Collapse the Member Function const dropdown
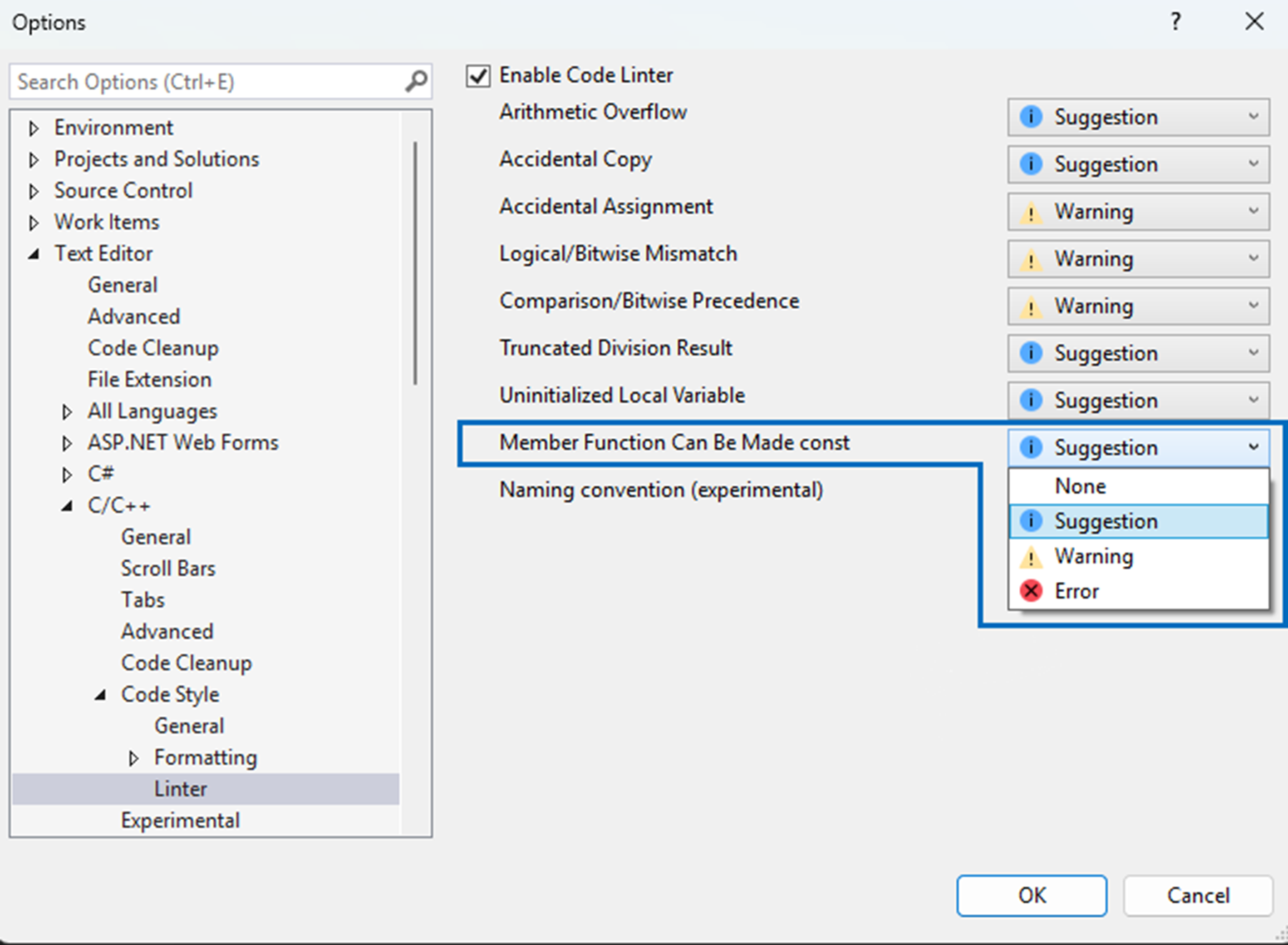This screenshot has height=945, width=1288. coord(1139,447)
